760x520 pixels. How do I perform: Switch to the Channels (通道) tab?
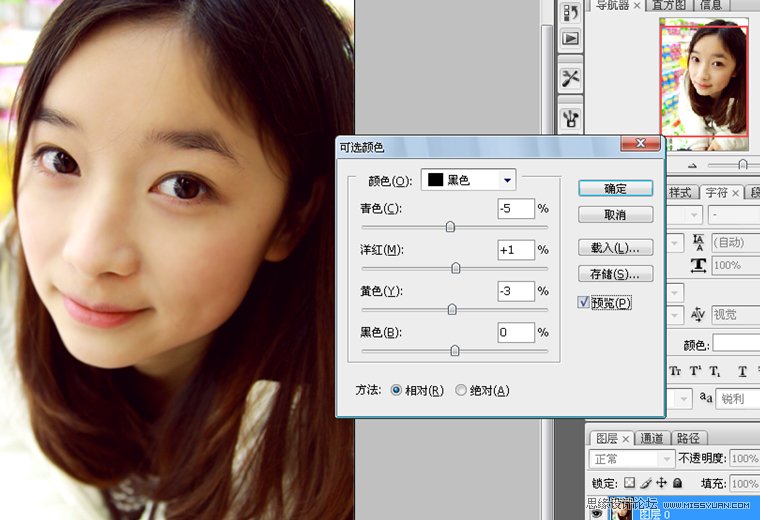[x=651, y=439]
